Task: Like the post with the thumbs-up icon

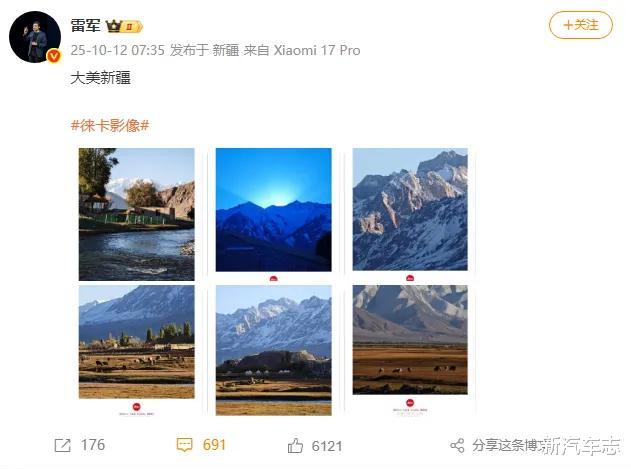Action: coord(295,446)
